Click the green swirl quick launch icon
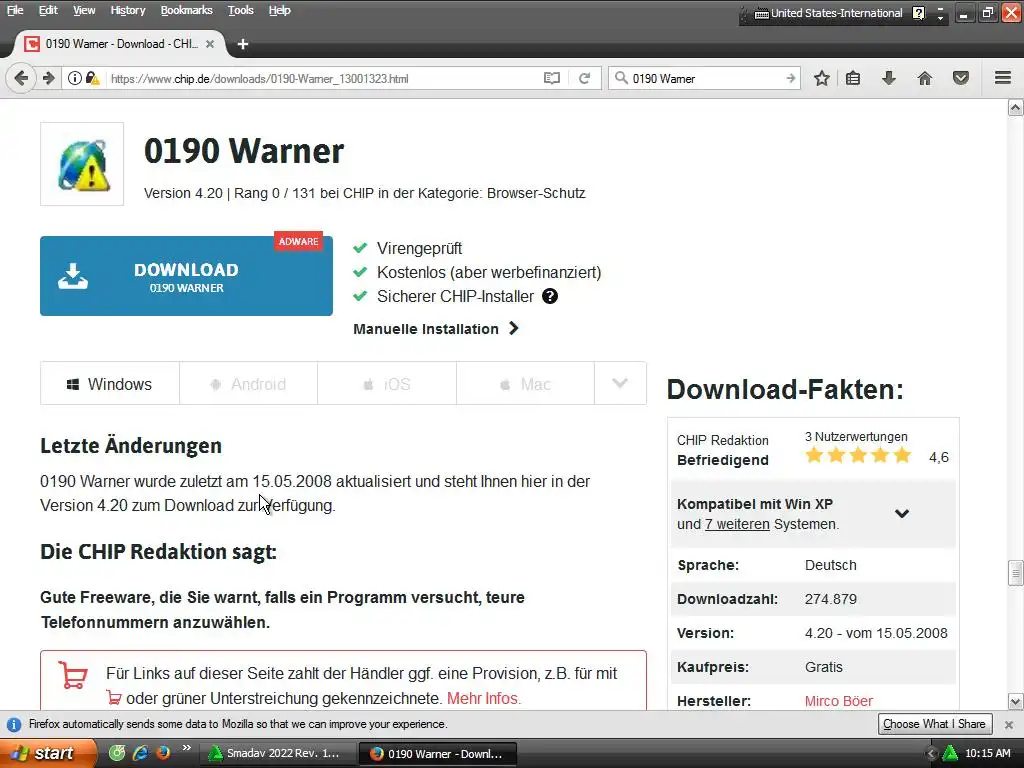1024x768 pixels. pos(117,753)
